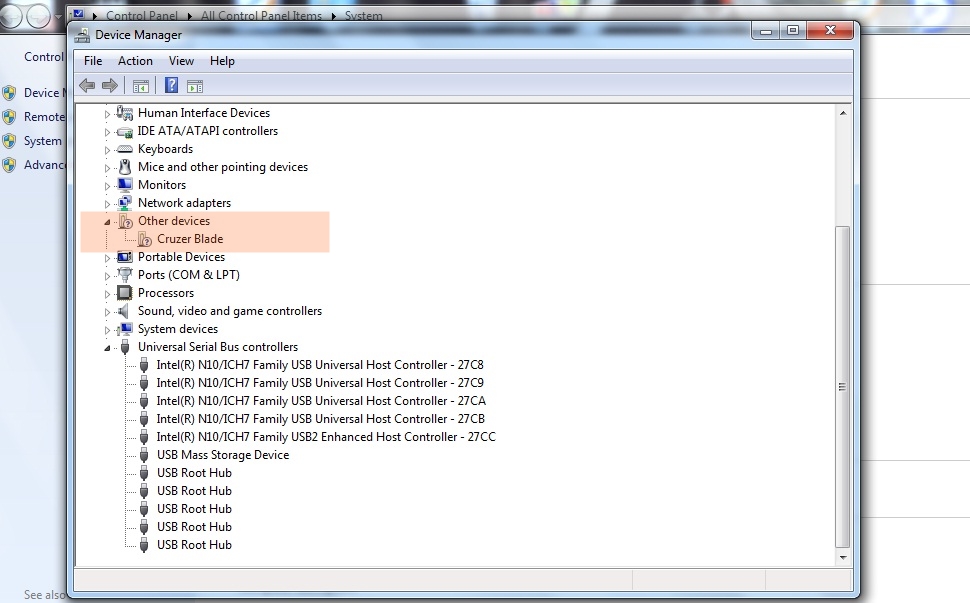Click the scrollbar up arrow
The height and width of the screenshot is (603, 970).
(843, 113)
